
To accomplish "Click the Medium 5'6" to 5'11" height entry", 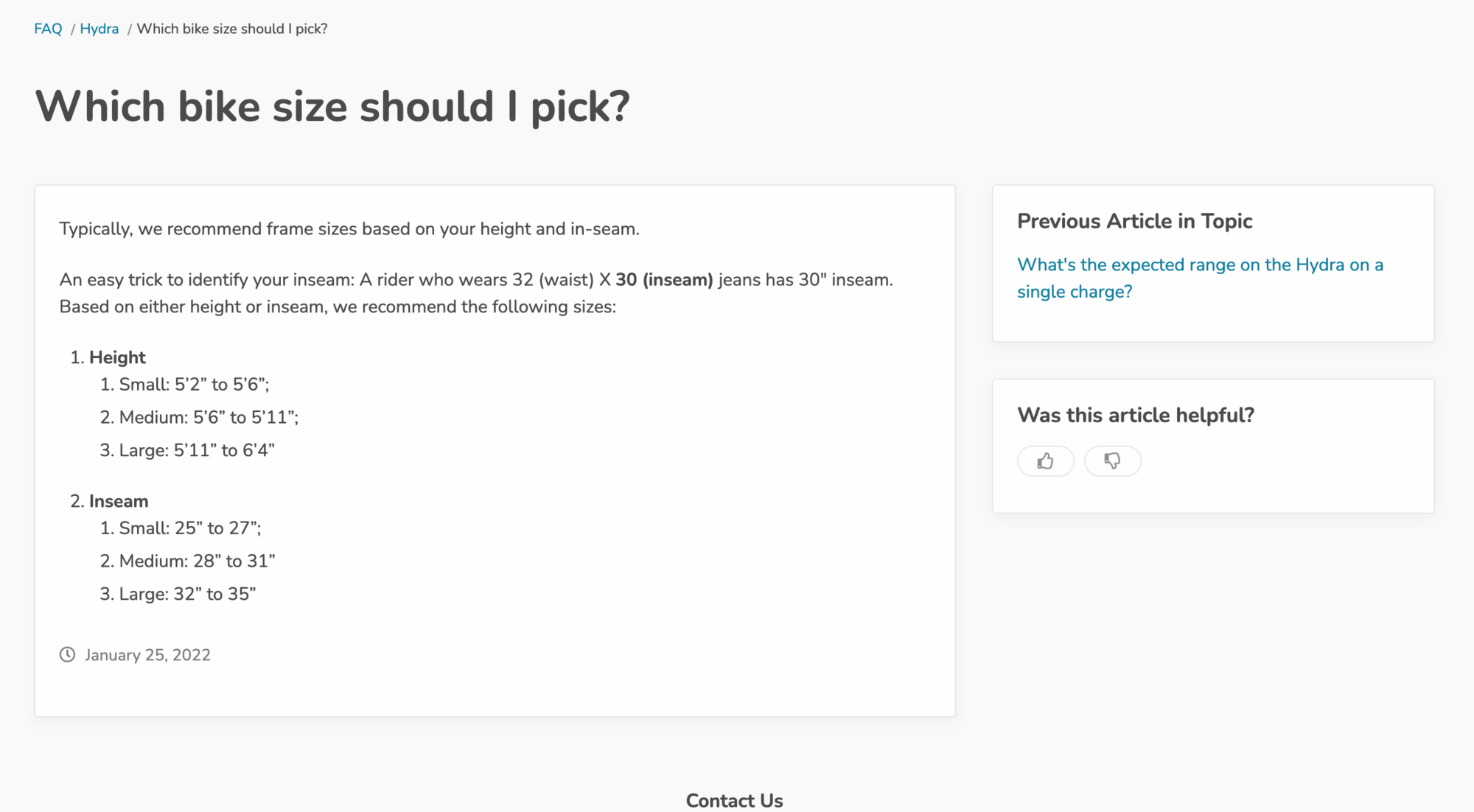I will [x=209, y=417].
